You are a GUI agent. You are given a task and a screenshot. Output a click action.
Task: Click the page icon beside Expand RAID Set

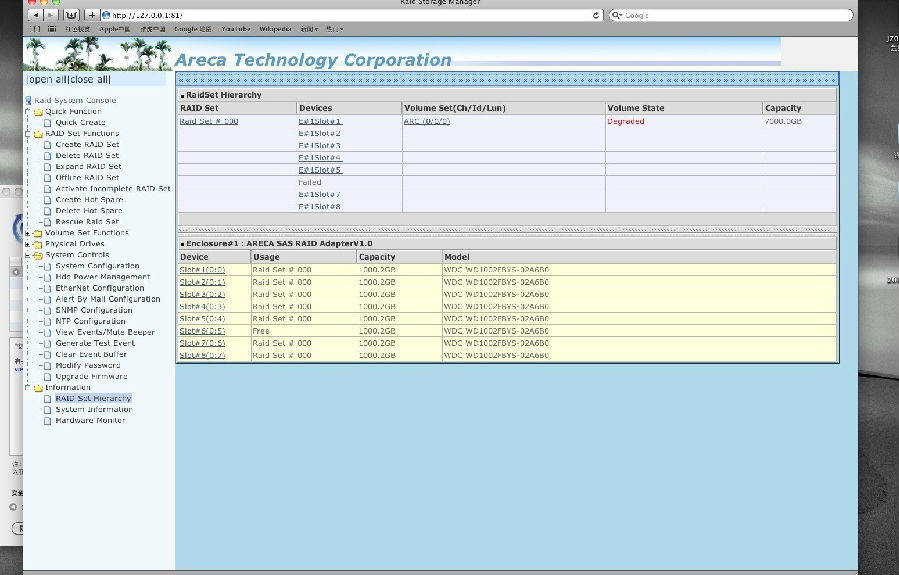click(48, 167)
